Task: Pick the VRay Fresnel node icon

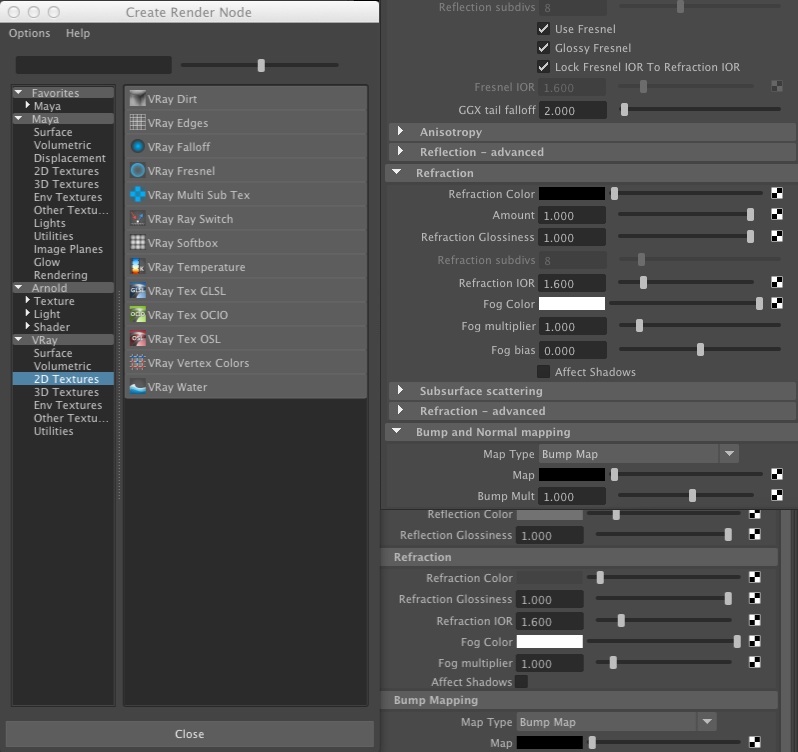Action: [x=137, y=170]
